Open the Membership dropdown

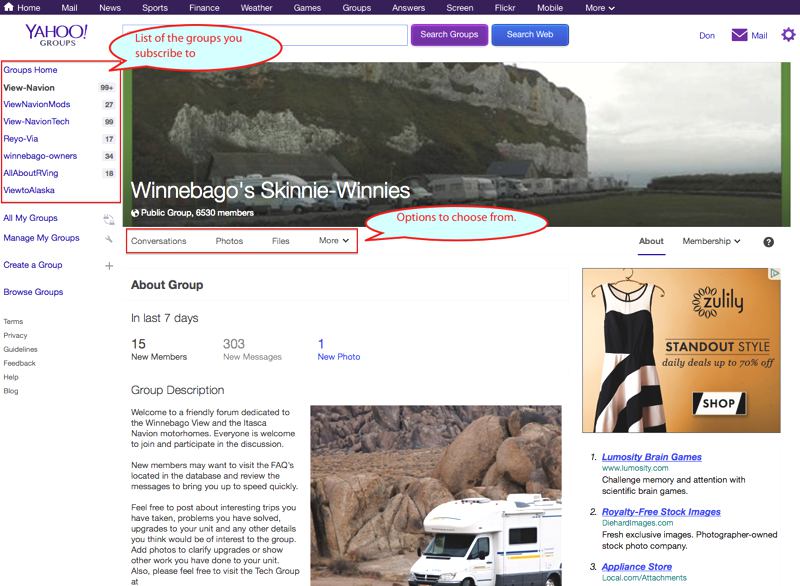[x=711, y=241]
